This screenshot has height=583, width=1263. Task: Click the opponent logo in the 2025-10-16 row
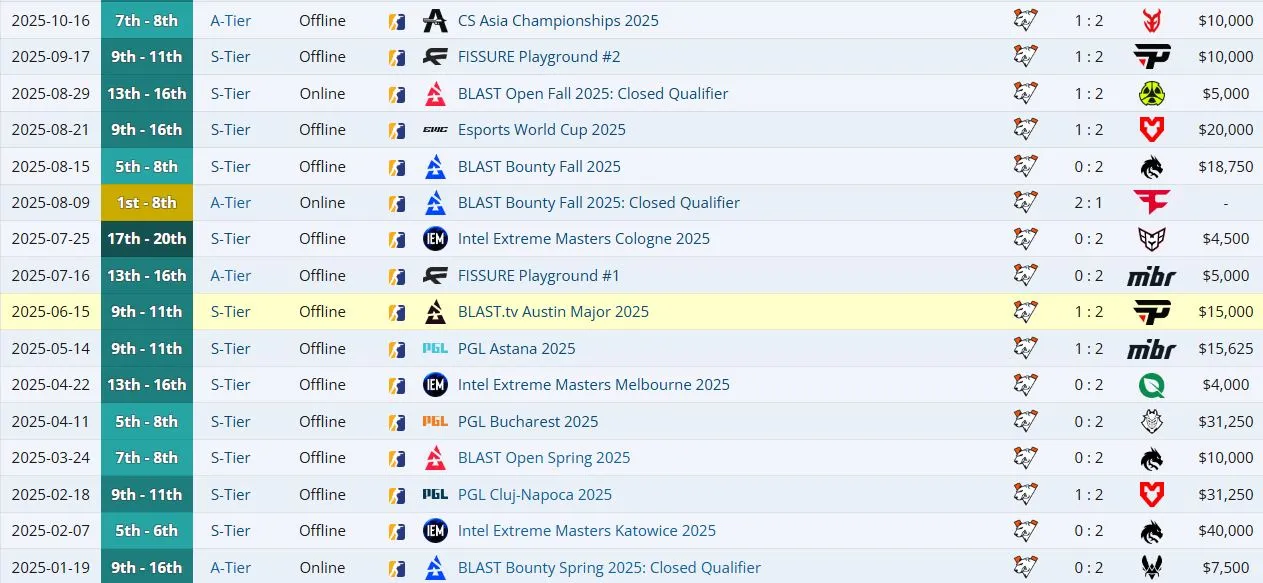pos(1153,20)
